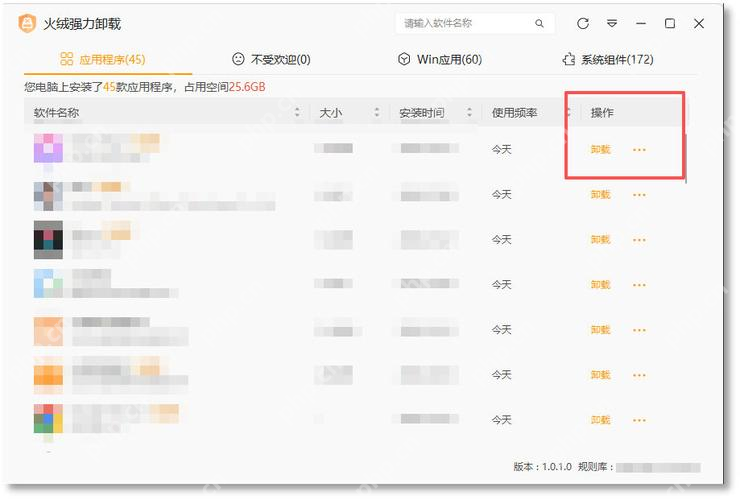Image resolution: width=740 pixels, height=500 pixels.
Task: Click the magnifier search icon
Action: tap(539, 23)
